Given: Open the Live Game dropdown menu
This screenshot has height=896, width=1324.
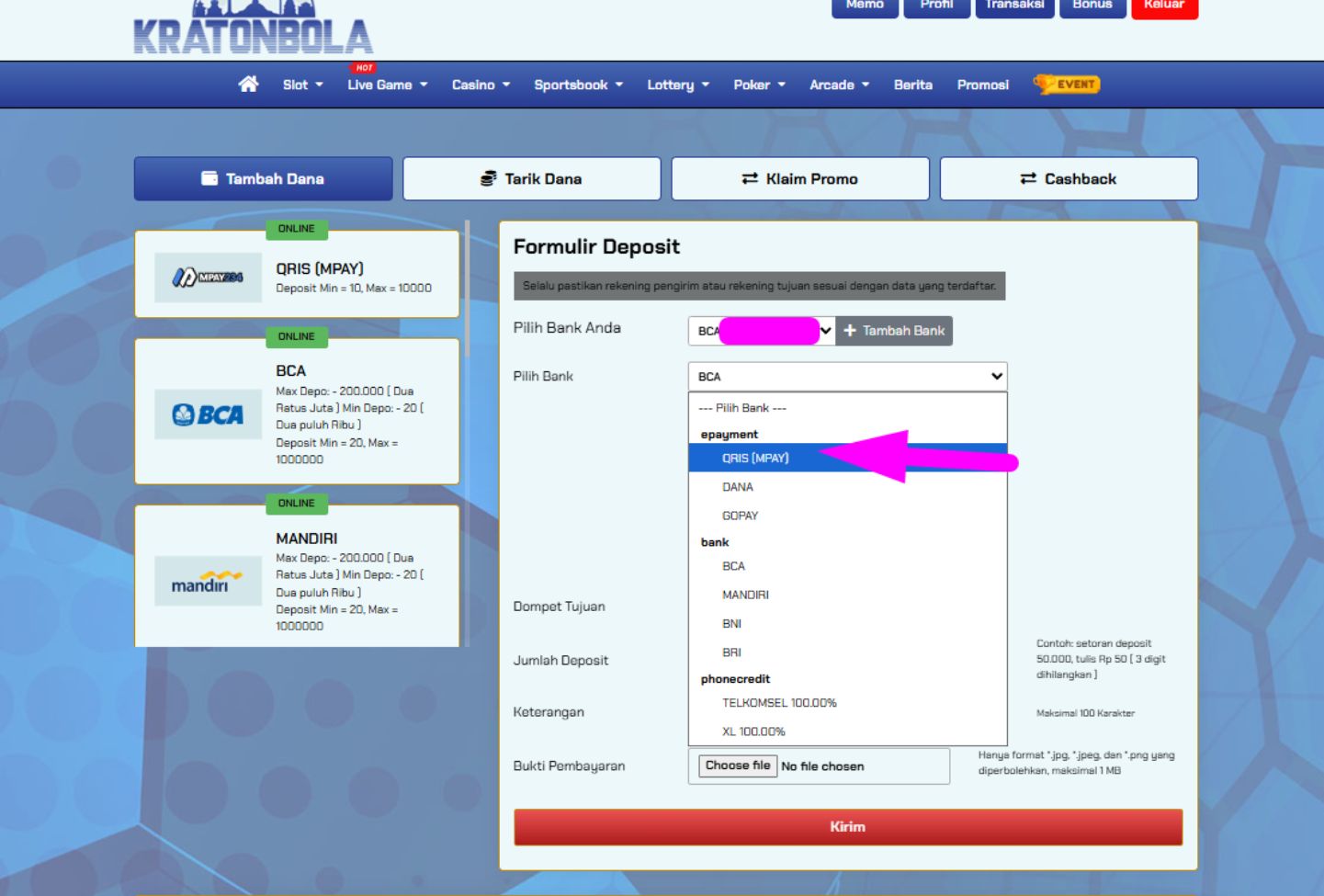Looking at the screenshot, I should 388,85.
